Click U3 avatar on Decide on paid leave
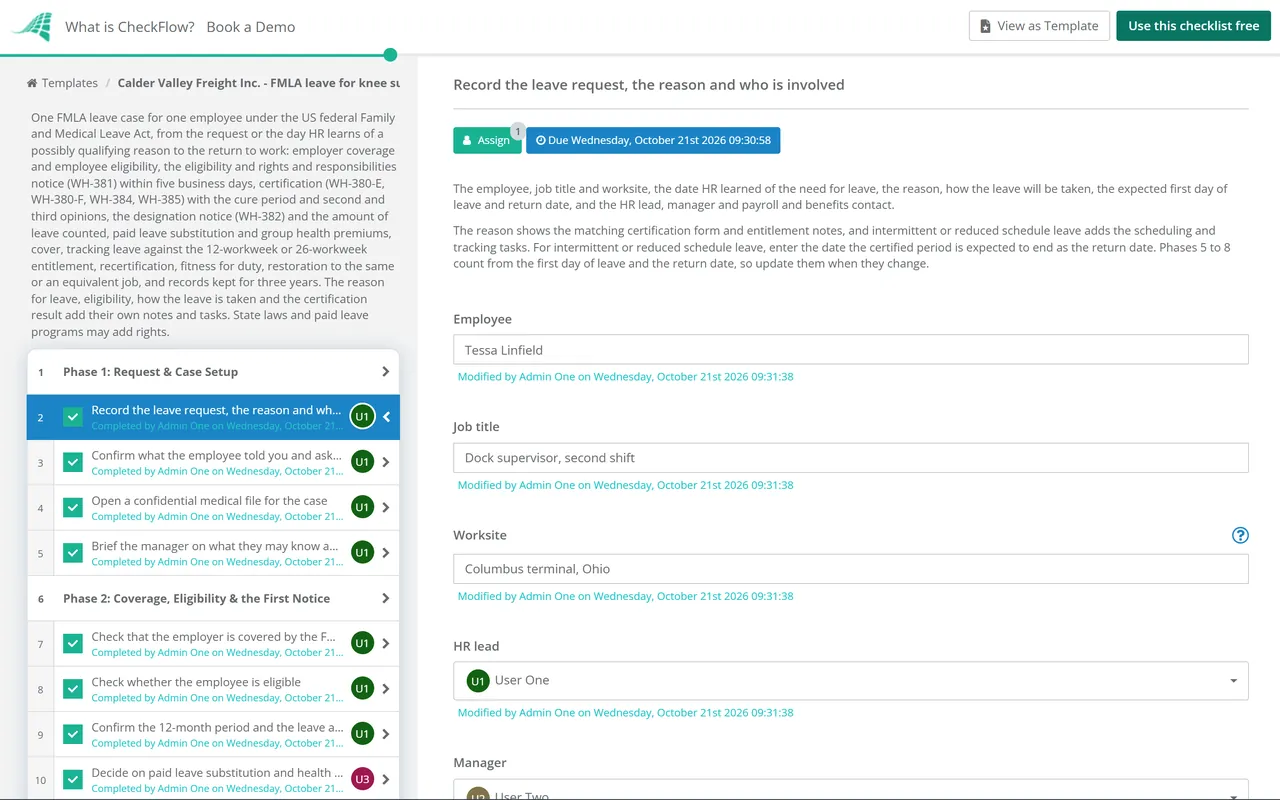This screenshot has width=1280, height=800. click(362, 779)
